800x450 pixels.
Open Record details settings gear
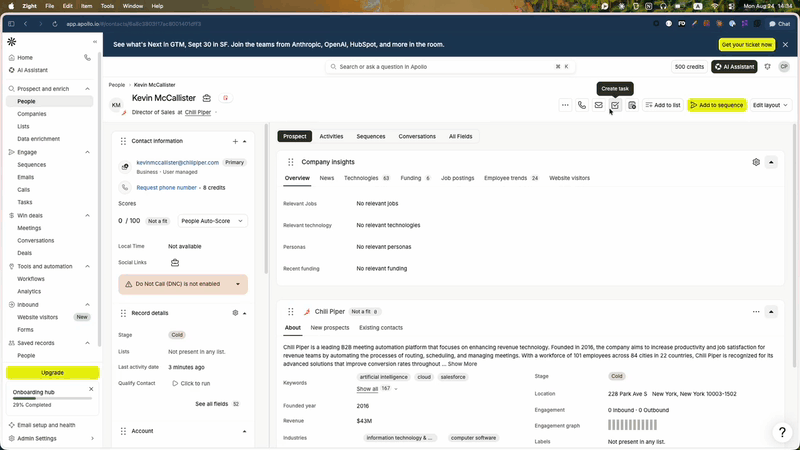tap(235, 313)
